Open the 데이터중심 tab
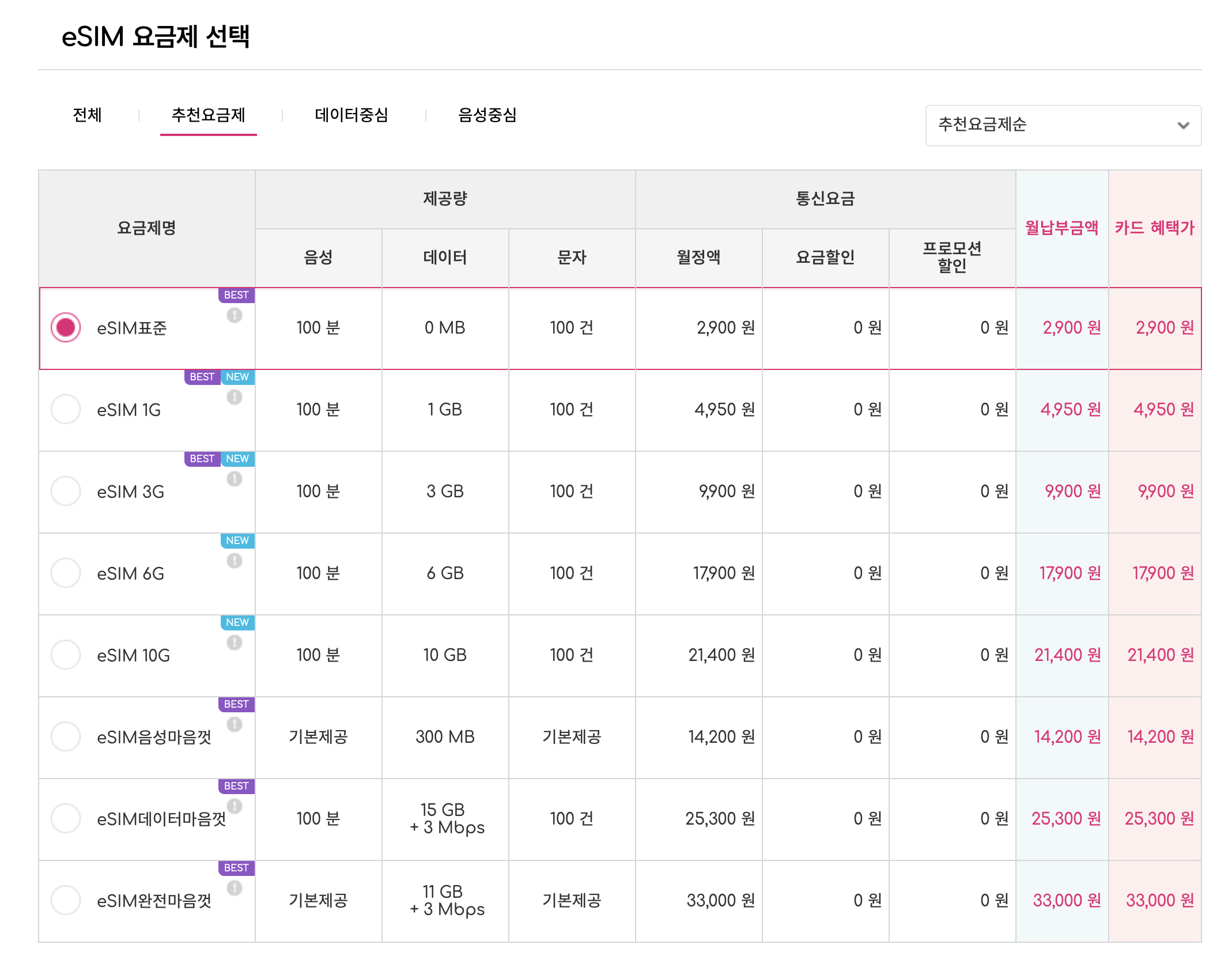The height and width of the screenshot is (967, 1232). [351, 115]
